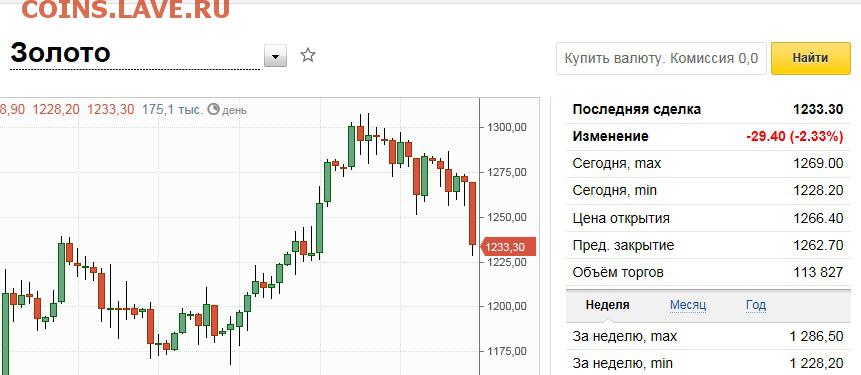The height and width of the screenshot is (375, 861).
Task: Click the 175,1 тыс. volume label
Action: (x=172, y=109)
